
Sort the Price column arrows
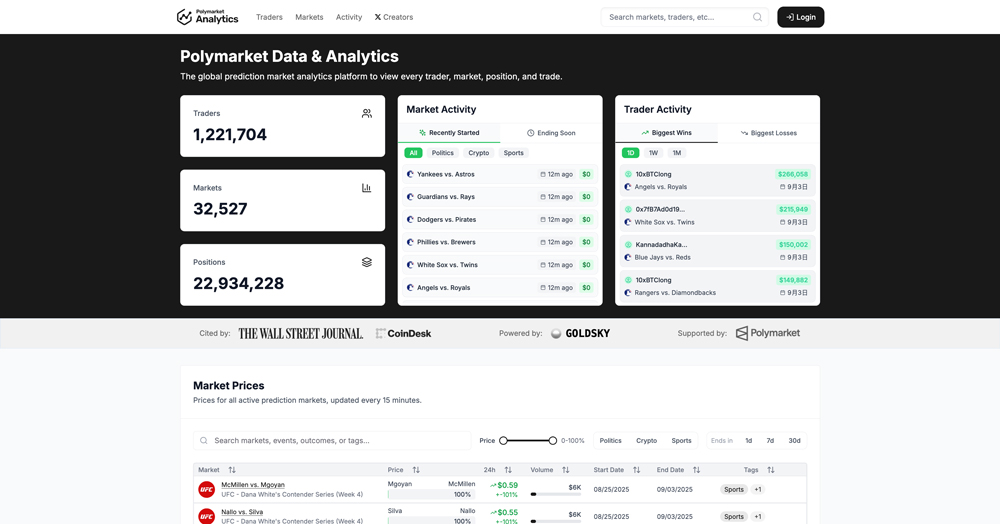(416, 470)
